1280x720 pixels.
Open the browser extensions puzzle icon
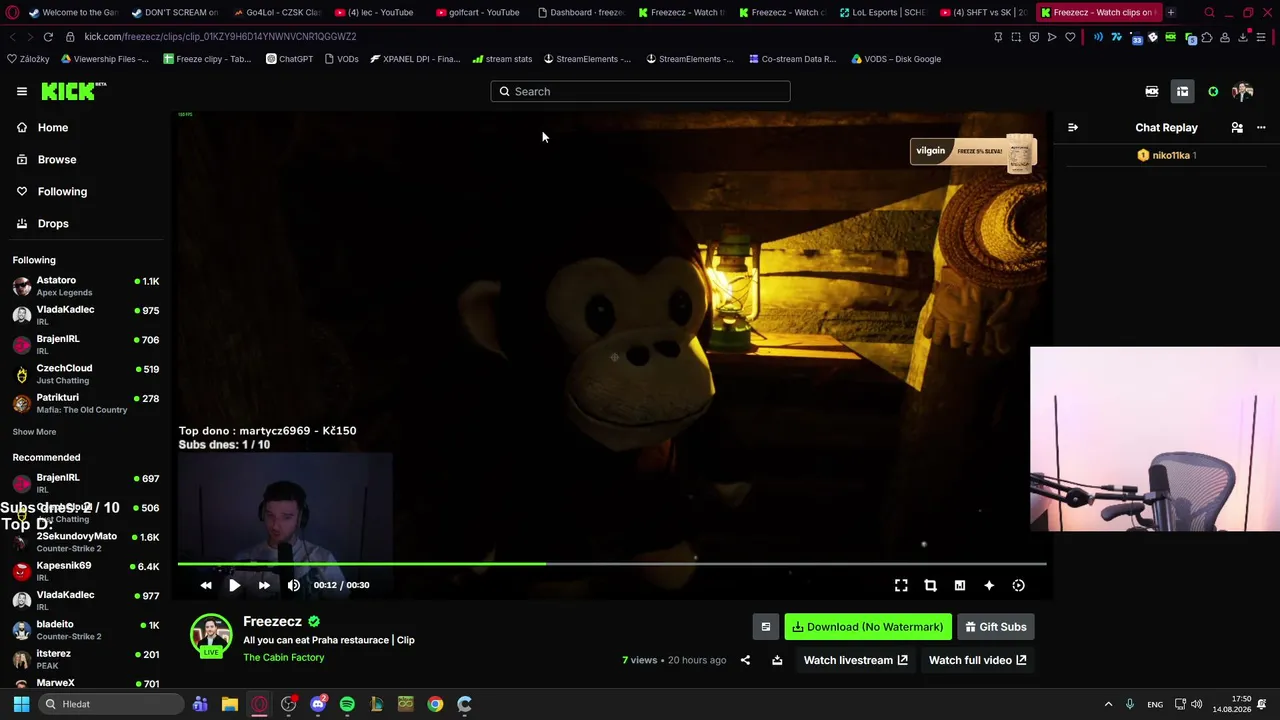tap(1207, 38)
